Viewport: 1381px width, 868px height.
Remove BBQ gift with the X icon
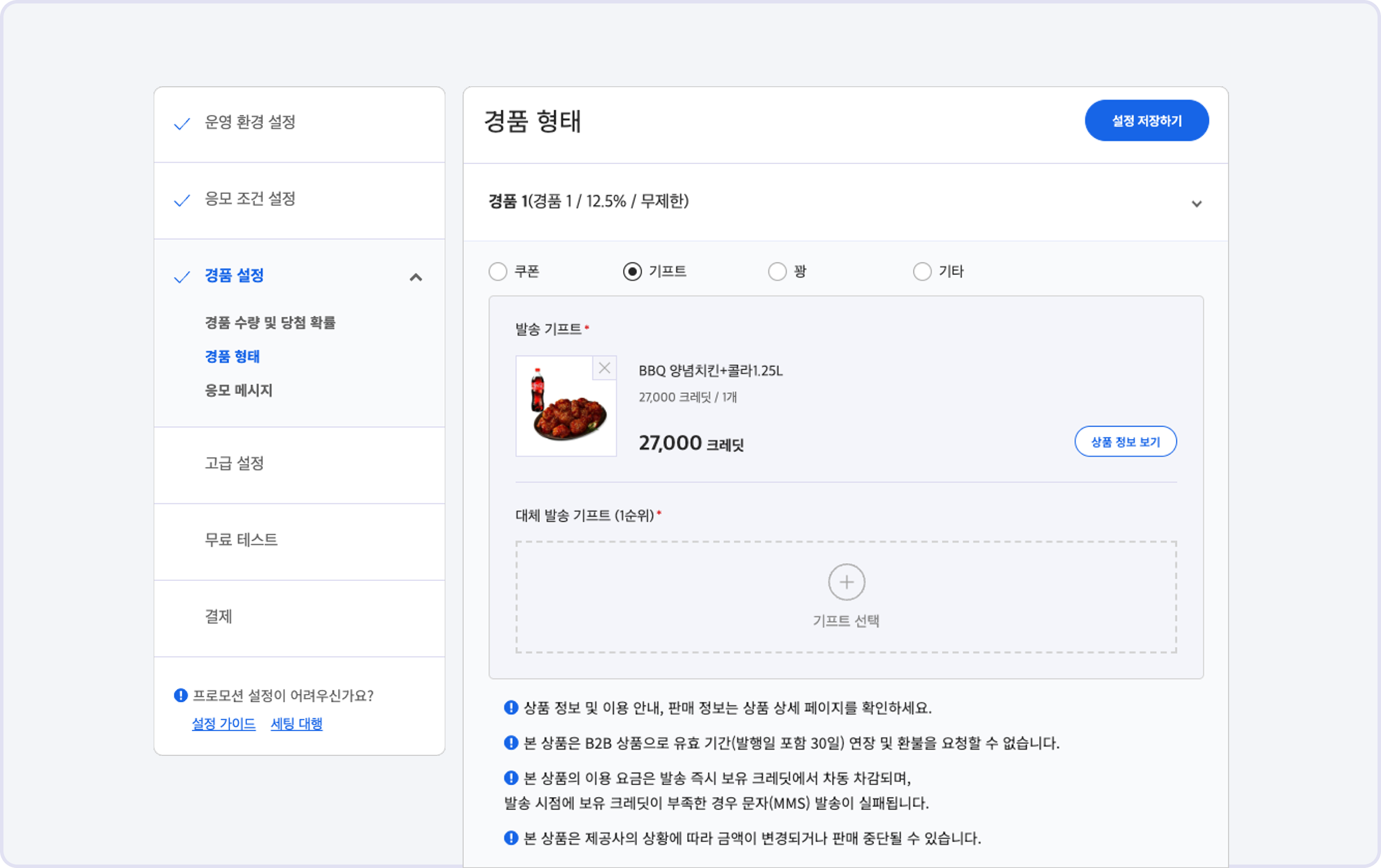tap(604, 368)
